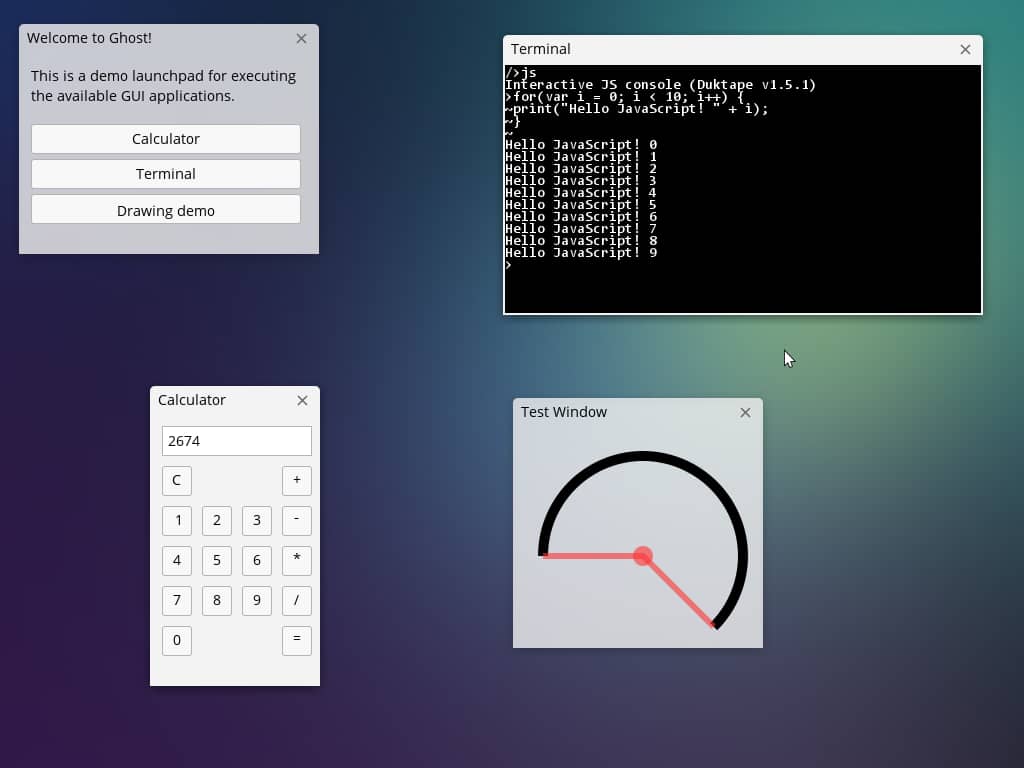Launch Calculator from the Ghost launchpad

click(x=166, y=139)
